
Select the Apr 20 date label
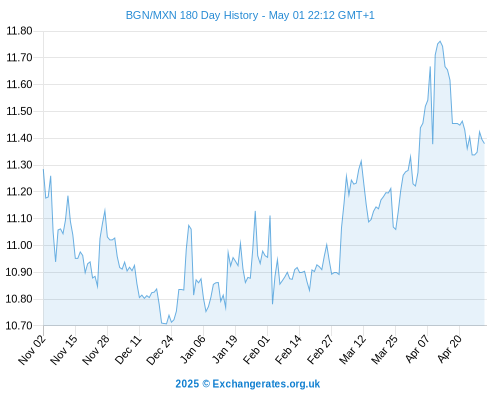[x=449, y=349]
